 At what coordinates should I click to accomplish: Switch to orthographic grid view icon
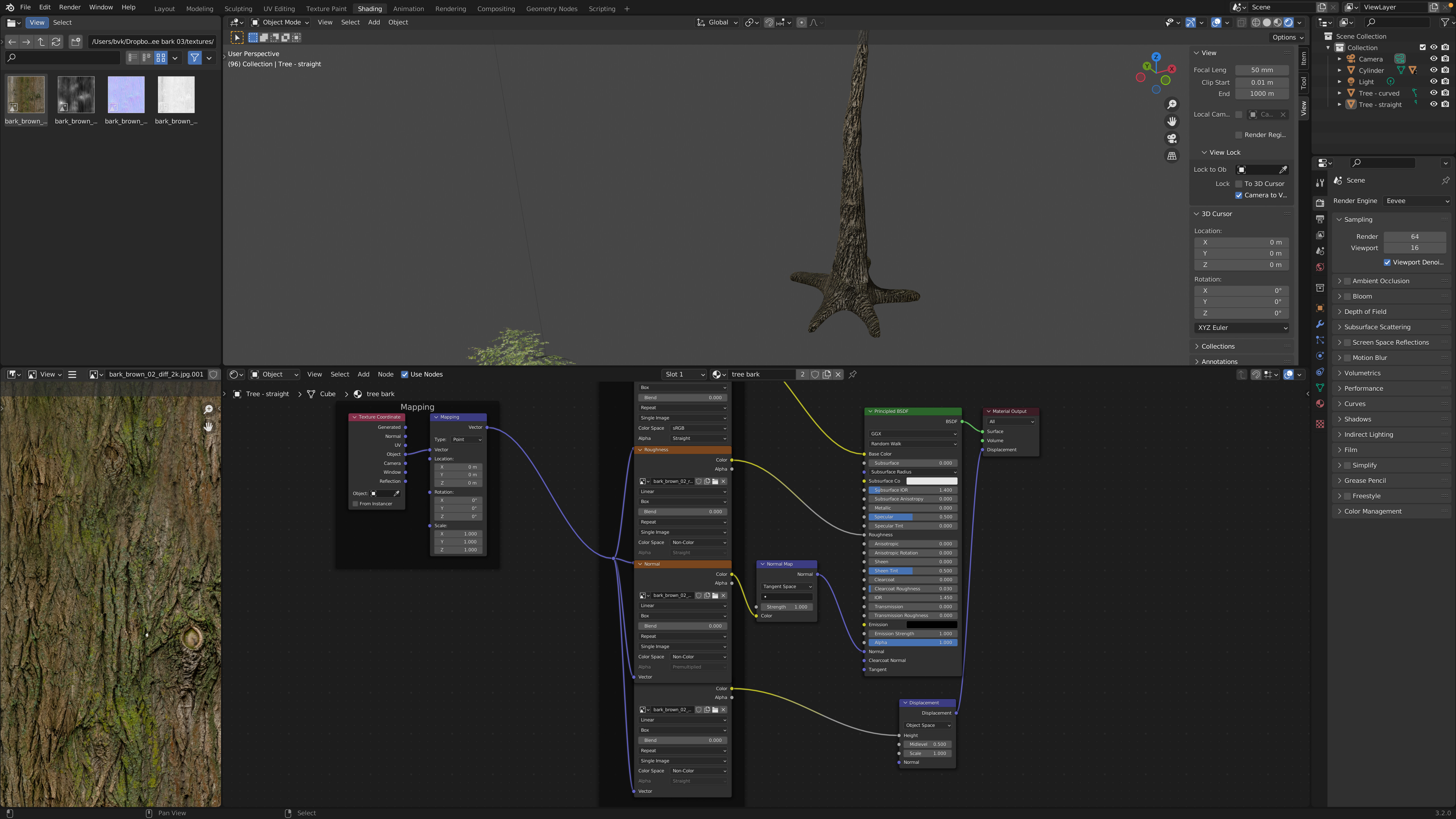click(x=1172, y=156)
